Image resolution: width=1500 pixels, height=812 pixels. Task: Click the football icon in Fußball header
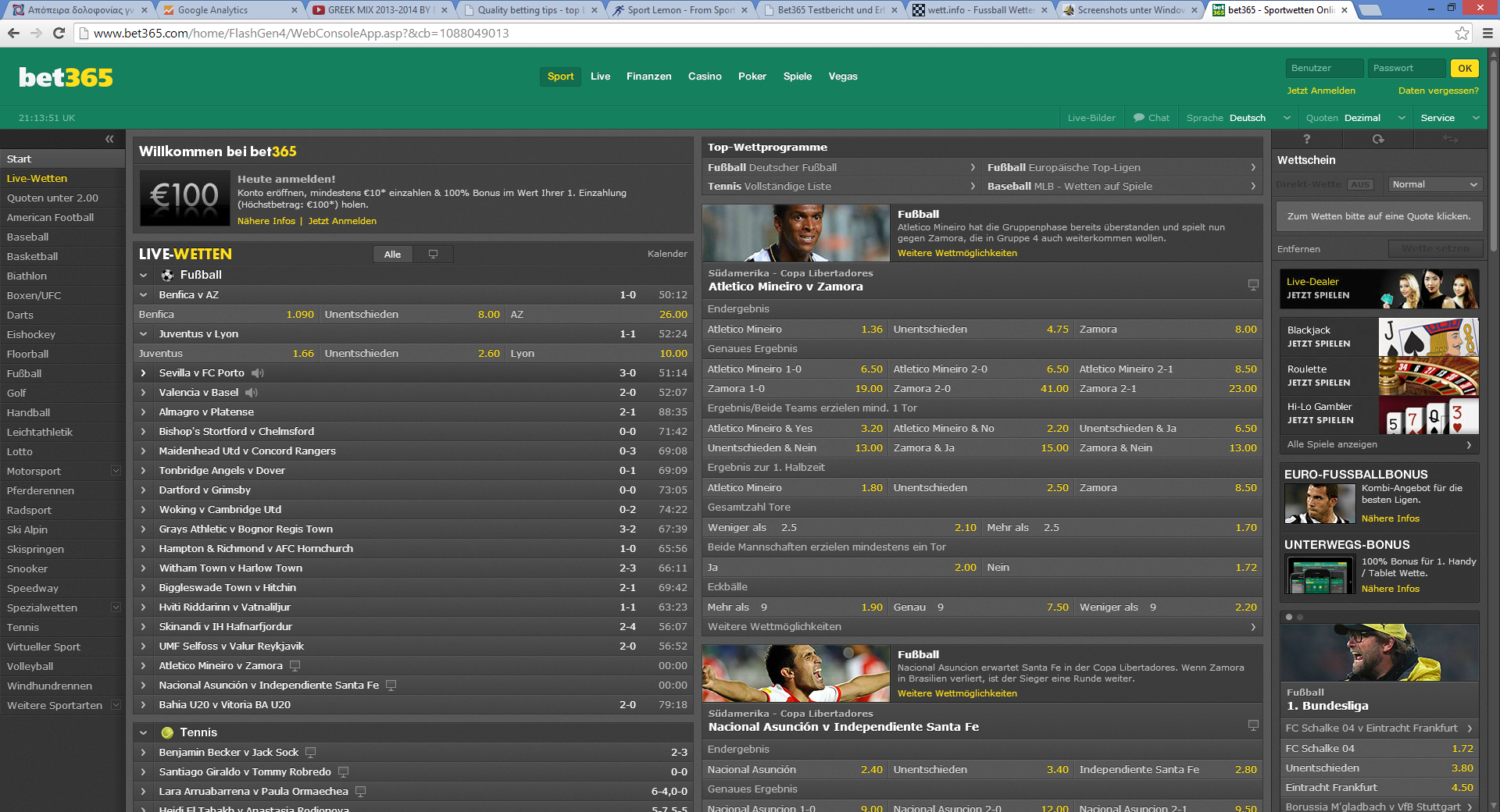pyautogui.click(x=167, y=276)
